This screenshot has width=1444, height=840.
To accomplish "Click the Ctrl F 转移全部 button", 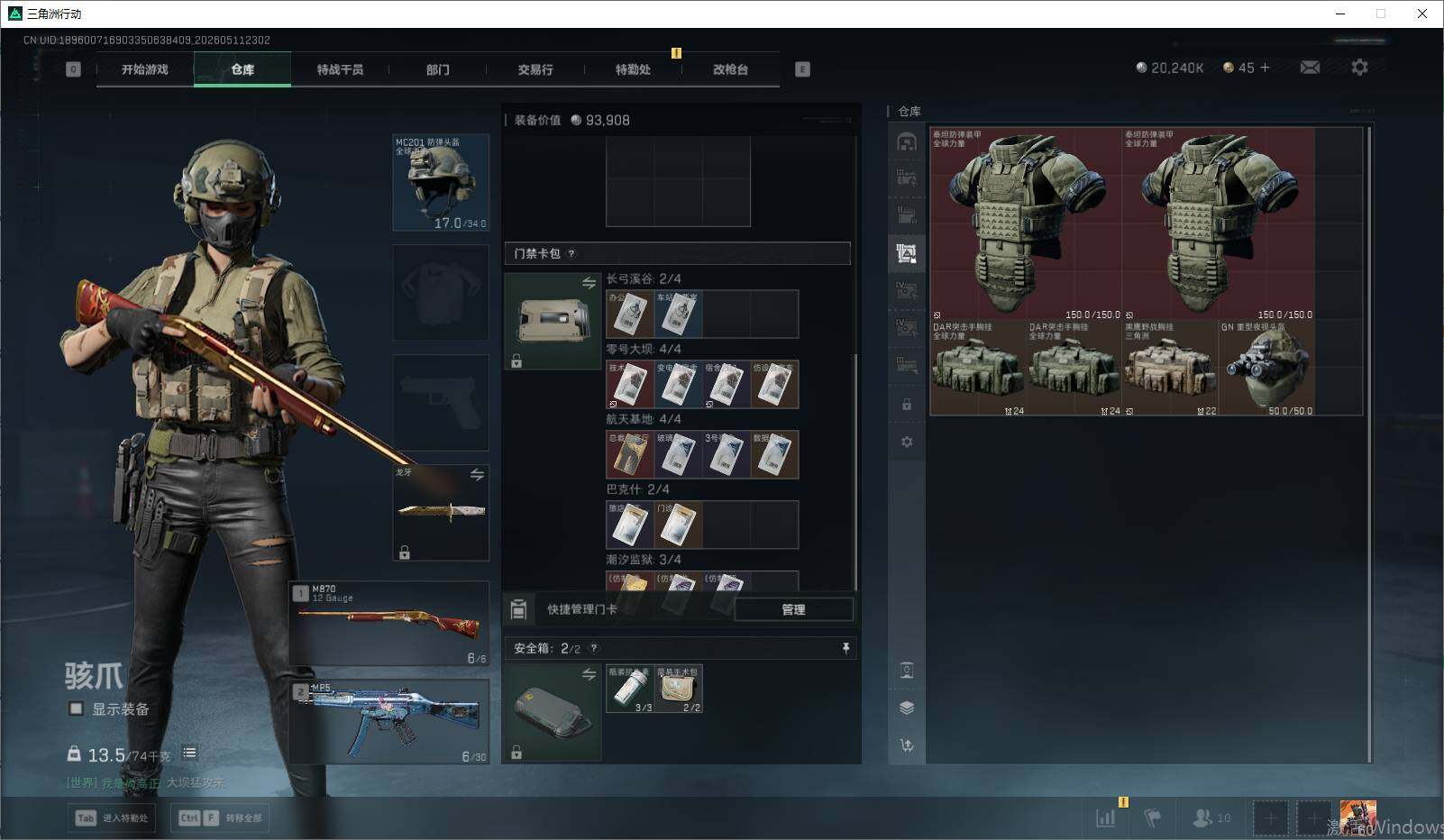I will pos(221,817).
